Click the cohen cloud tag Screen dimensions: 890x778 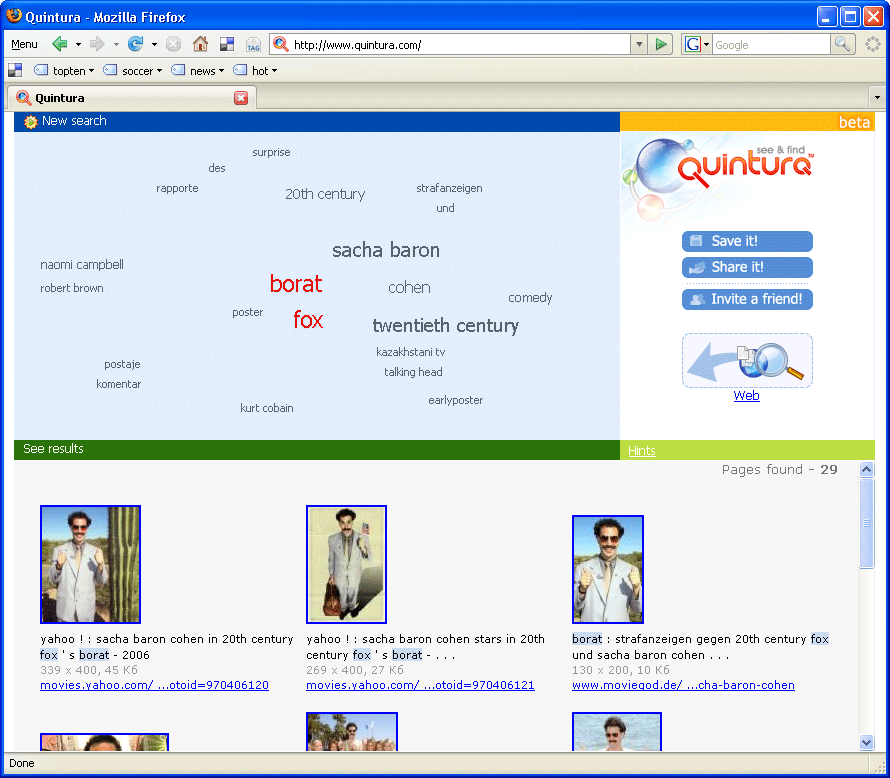(x=409, y=288)
